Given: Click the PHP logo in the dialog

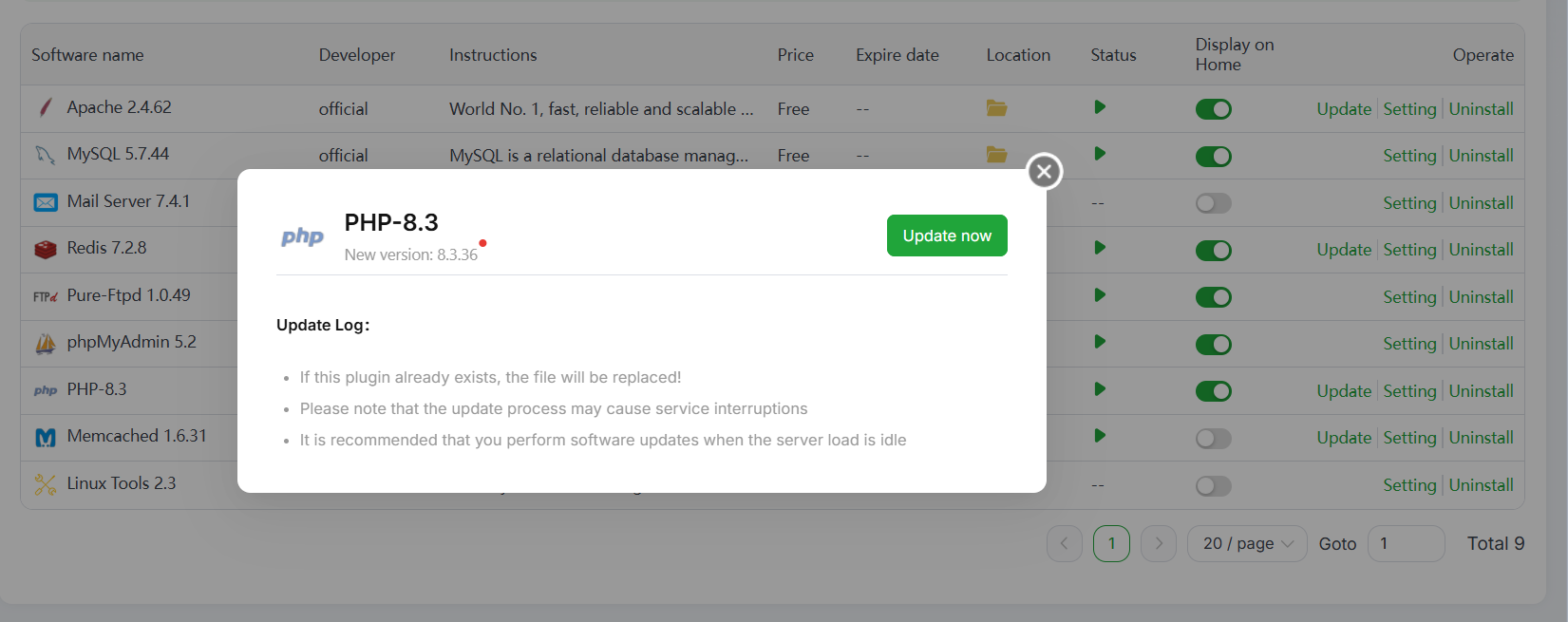Looking at the screenshot, I should point(302,236).
